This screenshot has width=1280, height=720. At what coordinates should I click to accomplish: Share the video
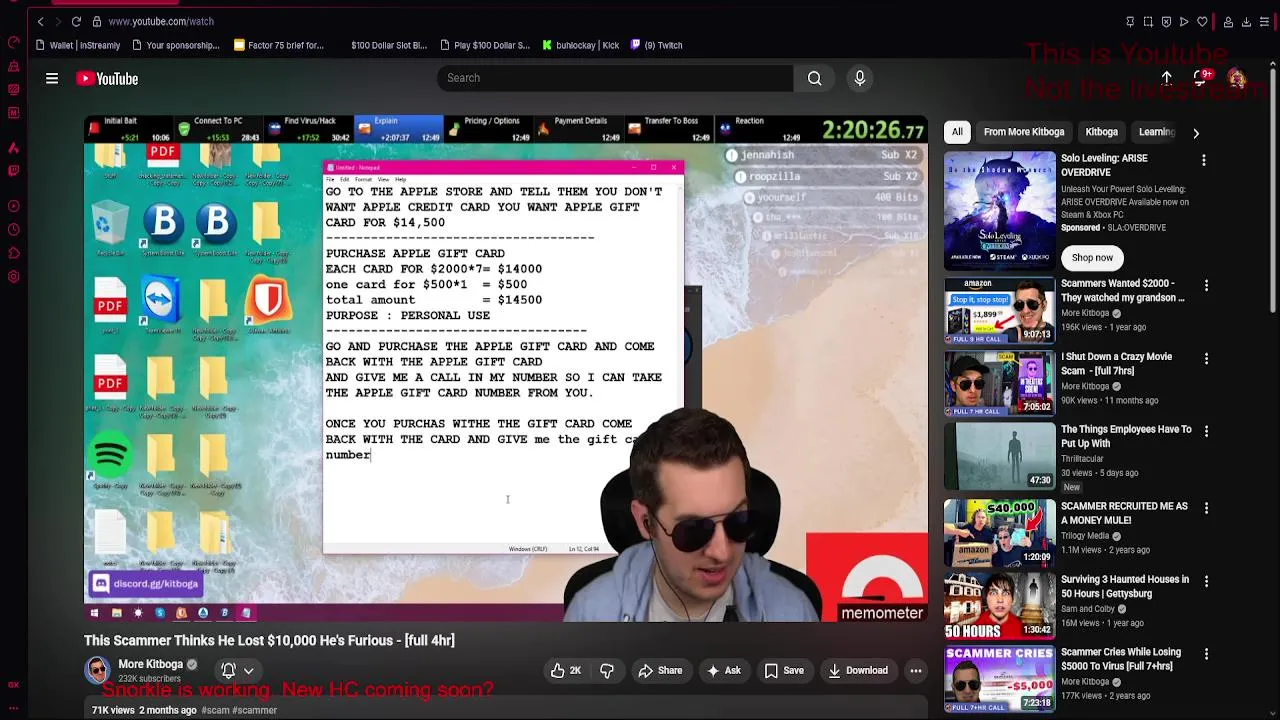click(x=660, y=671)
